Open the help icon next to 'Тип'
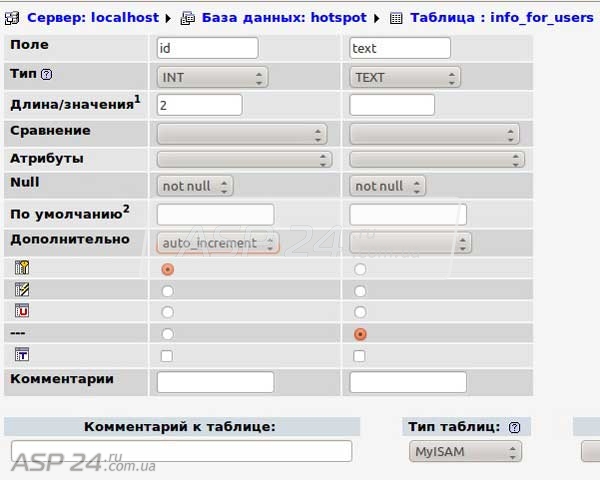This screenshot has width=600, height=480. [x=47, y=75]
